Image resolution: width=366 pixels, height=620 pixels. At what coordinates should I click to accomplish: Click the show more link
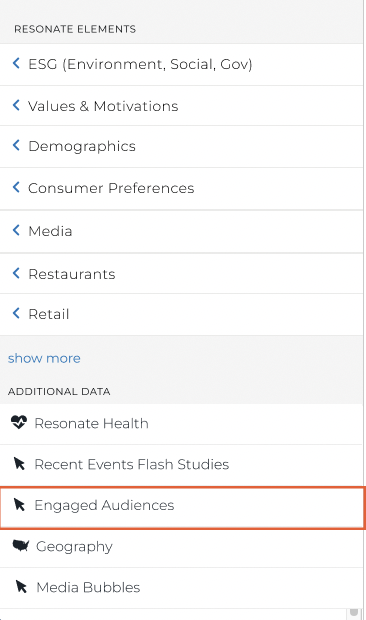(44, 358)
